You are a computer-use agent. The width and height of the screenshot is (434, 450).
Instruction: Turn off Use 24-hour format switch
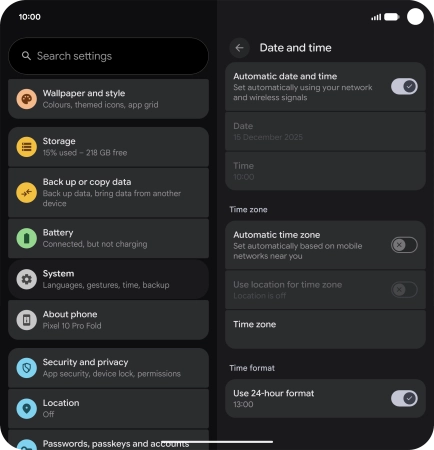pyautogui.click(x=404, y=398)
